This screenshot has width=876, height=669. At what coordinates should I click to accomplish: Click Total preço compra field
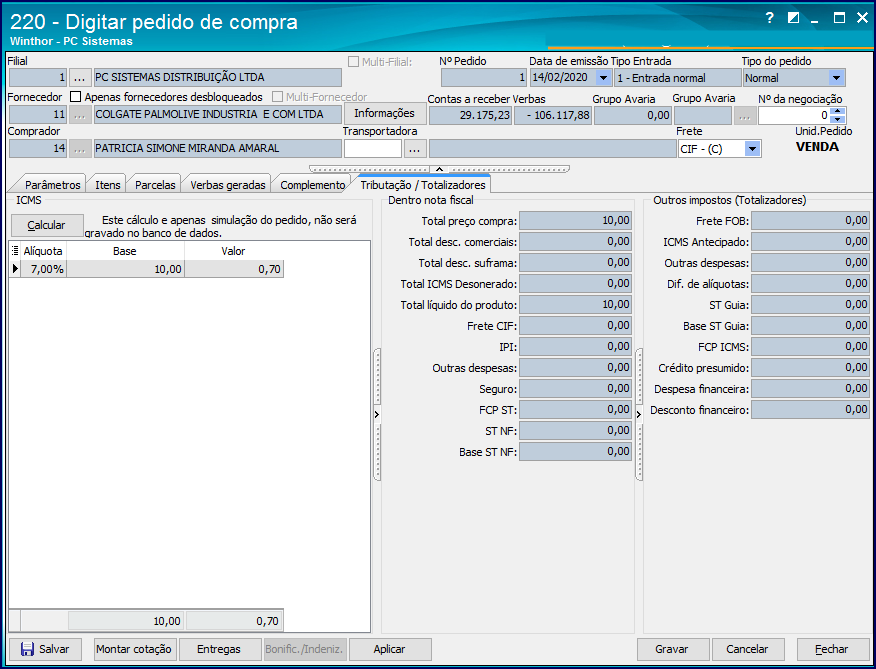tap(575, 221)
